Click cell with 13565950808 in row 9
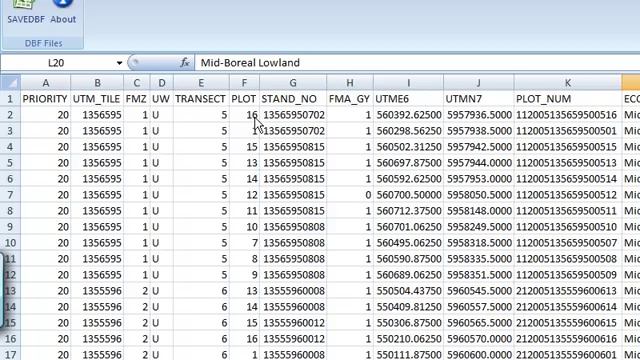The width and height of the screenshot is (640, 360). (293, 227)
